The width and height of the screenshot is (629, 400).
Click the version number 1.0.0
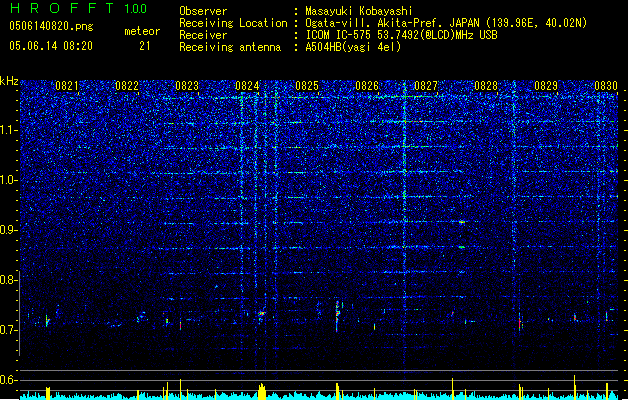click(136, 9)
